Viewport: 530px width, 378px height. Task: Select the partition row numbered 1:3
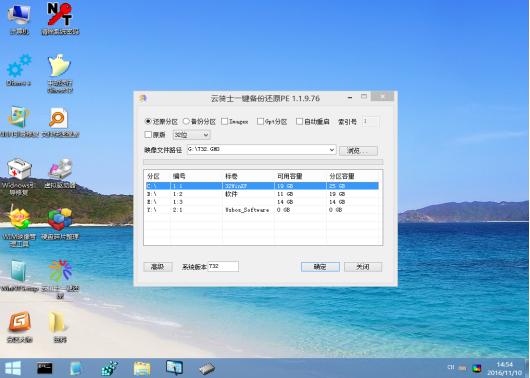(262, 202)
